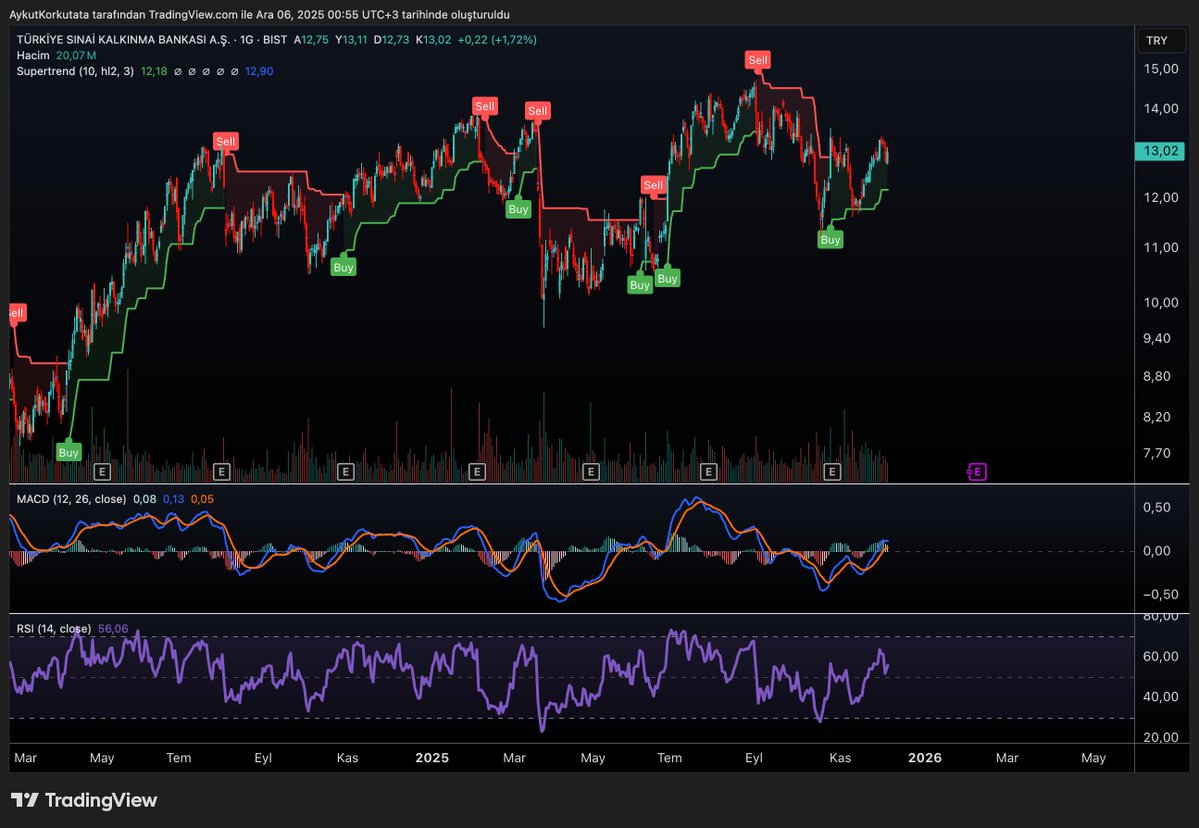Click the Hacim volume legend
This screenshot has height=828, width=1199.
[33, 56]
